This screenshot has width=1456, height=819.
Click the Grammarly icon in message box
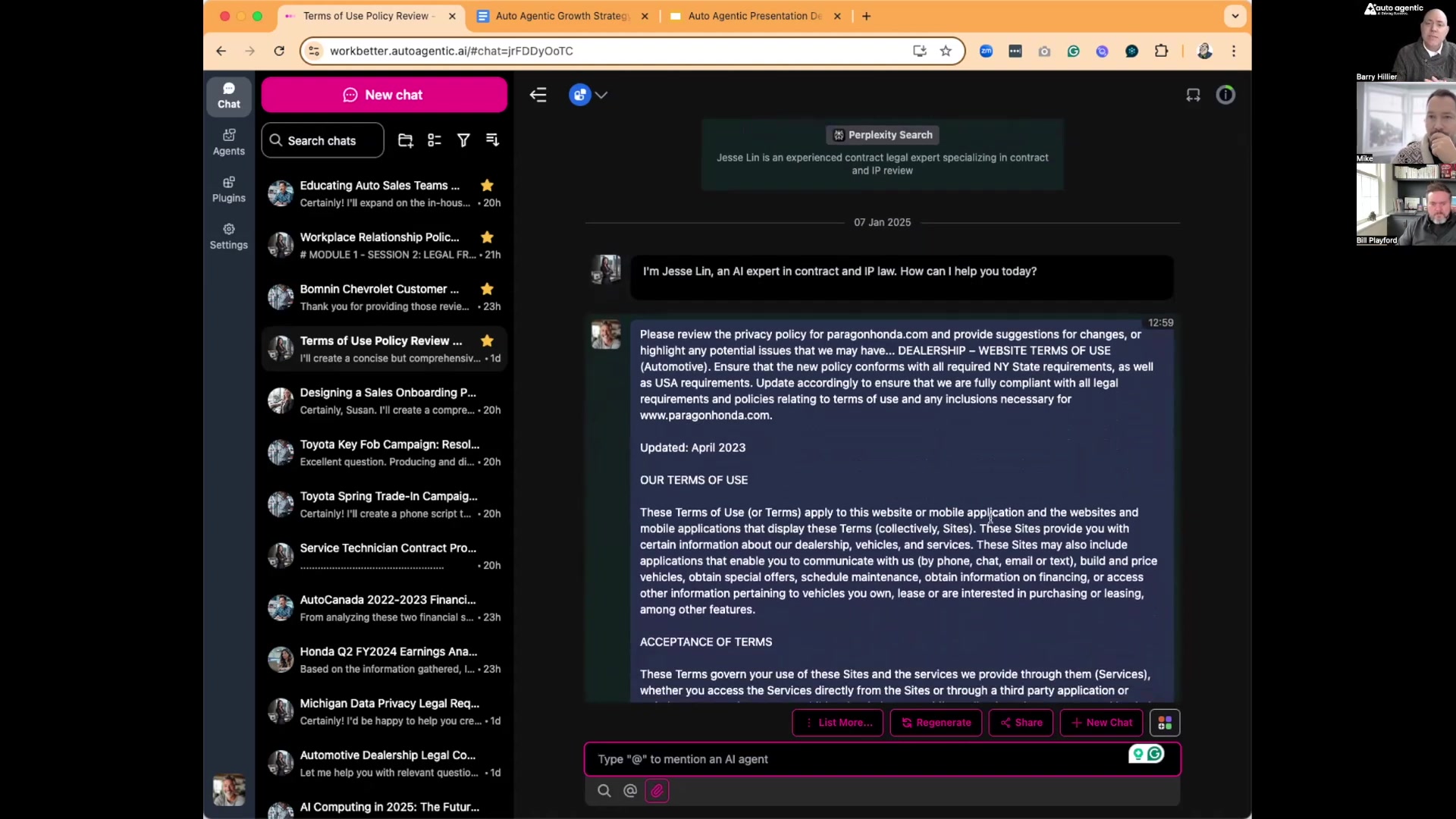[x=1155, y=754]
